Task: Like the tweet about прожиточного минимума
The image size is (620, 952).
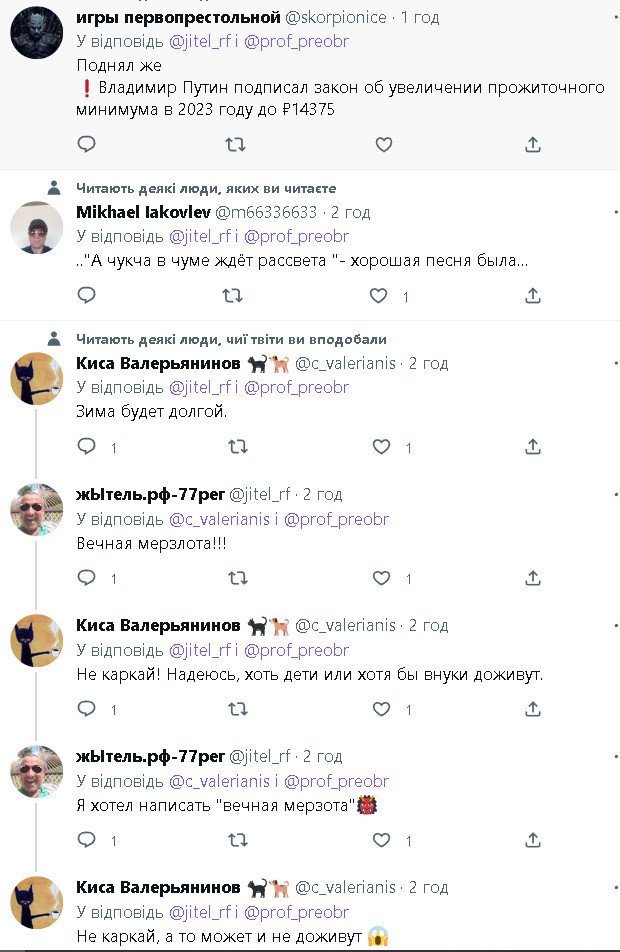Action: [383, 145]
